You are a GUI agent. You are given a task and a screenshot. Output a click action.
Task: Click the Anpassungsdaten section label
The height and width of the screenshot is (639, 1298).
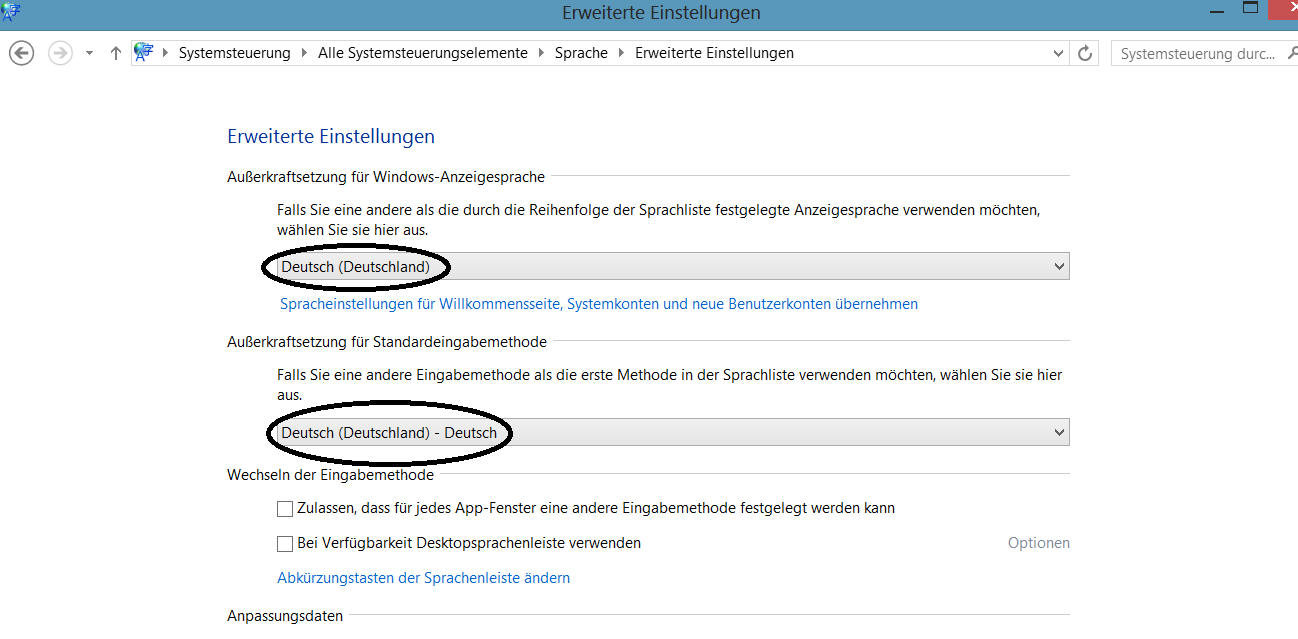[285, 616]
